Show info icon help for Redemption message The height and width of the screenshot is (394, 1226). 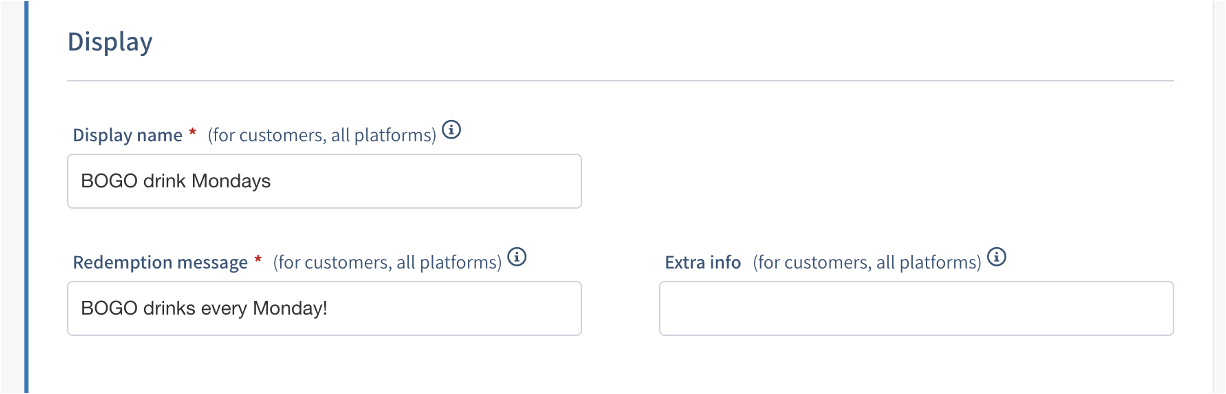517,257
